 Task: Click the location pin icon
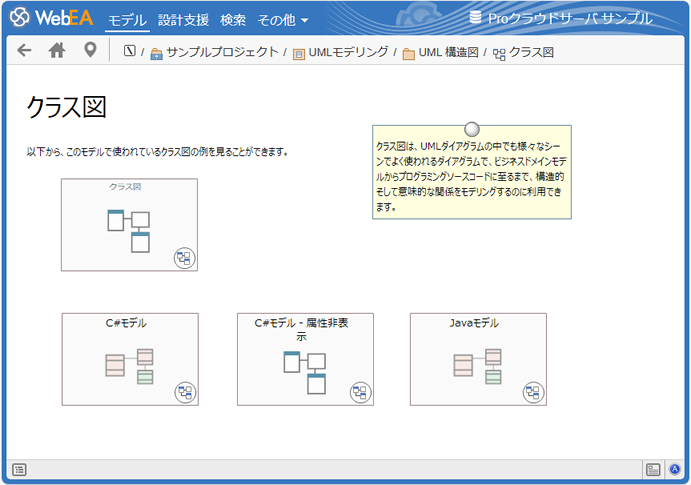pos(90,50)
